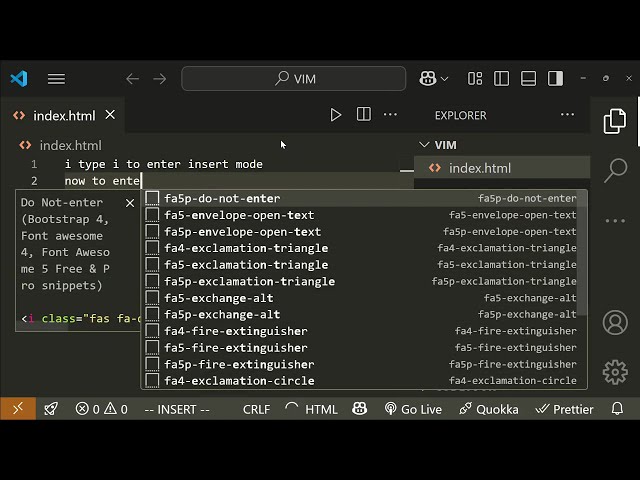Toggle the primary side bar
Screen dimensions: 640x480
(x=501, y=78)
